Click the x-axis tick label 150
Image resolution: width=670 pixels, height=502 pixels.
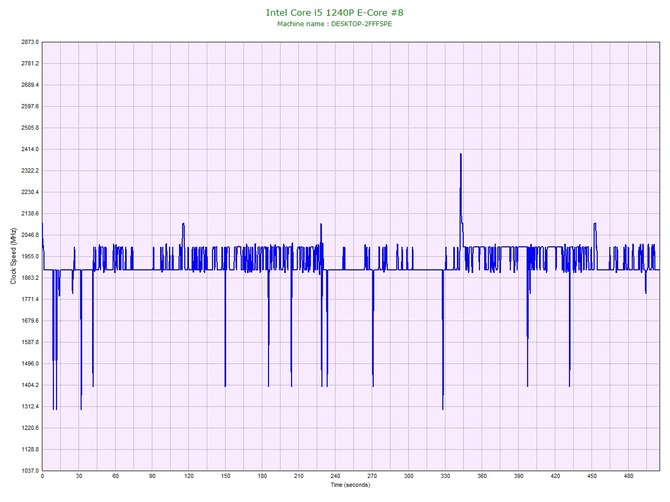tap(226, 476)
